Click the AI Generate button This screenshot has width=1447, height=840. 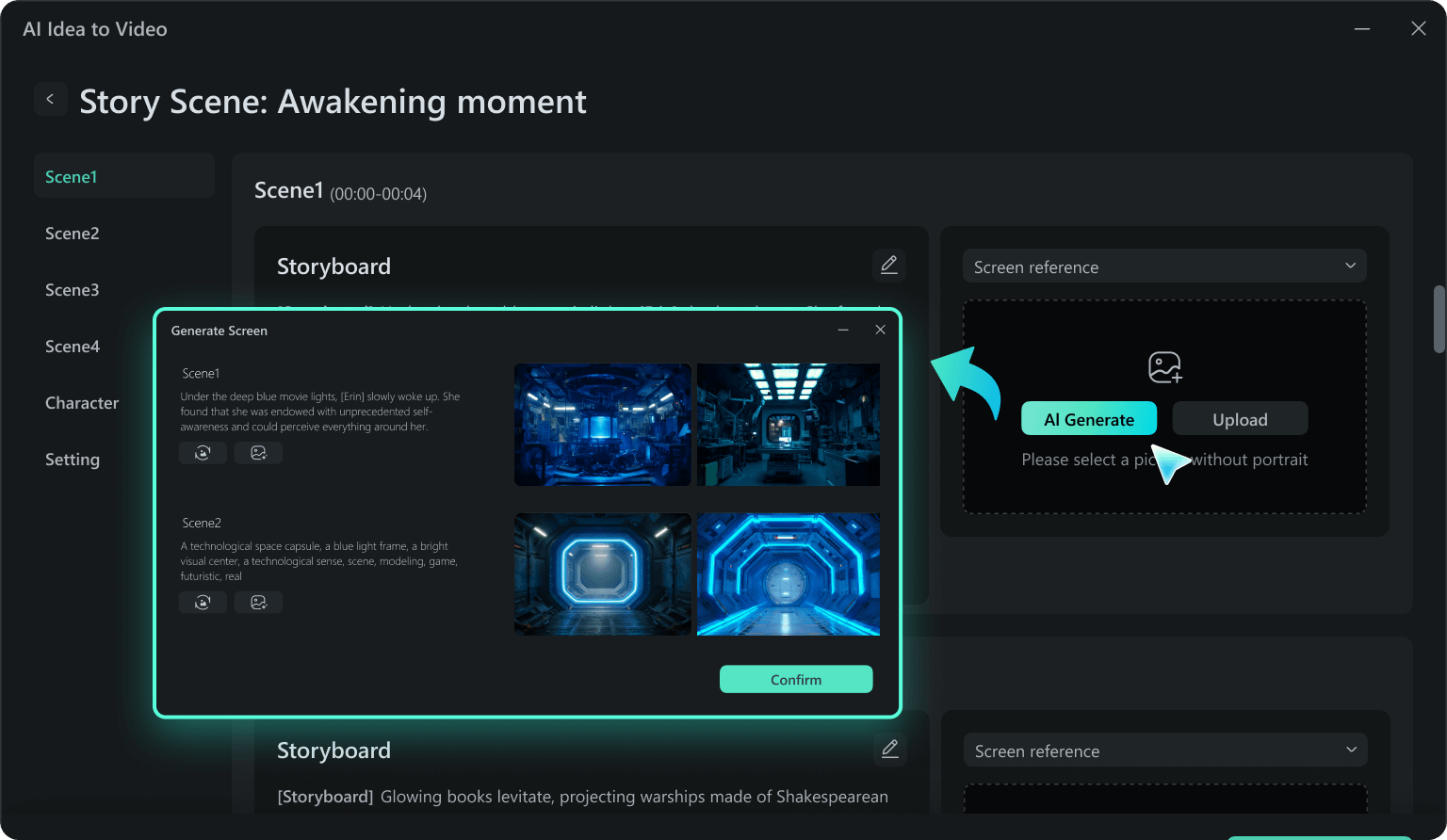click(1089, 419)
